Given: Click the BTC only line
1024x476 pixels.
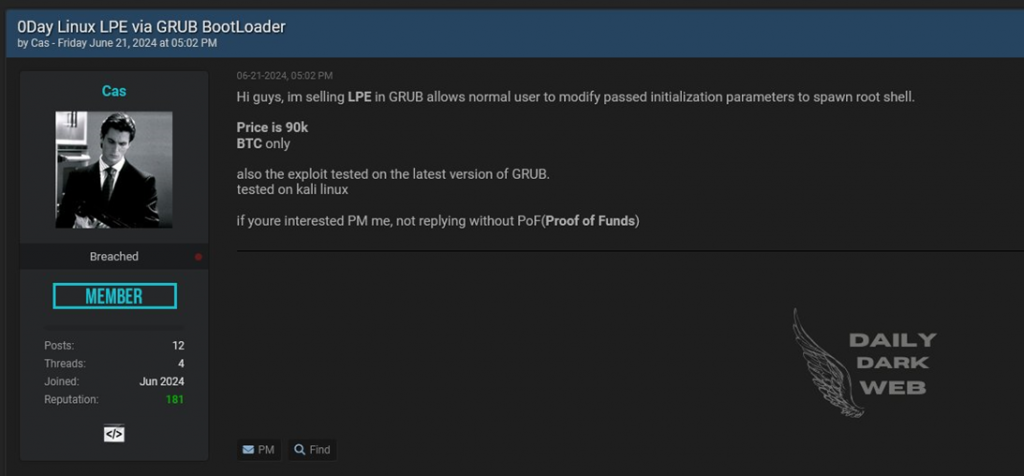Looking at the screenshot, I should pyautogui.click(x=263, y=144).
